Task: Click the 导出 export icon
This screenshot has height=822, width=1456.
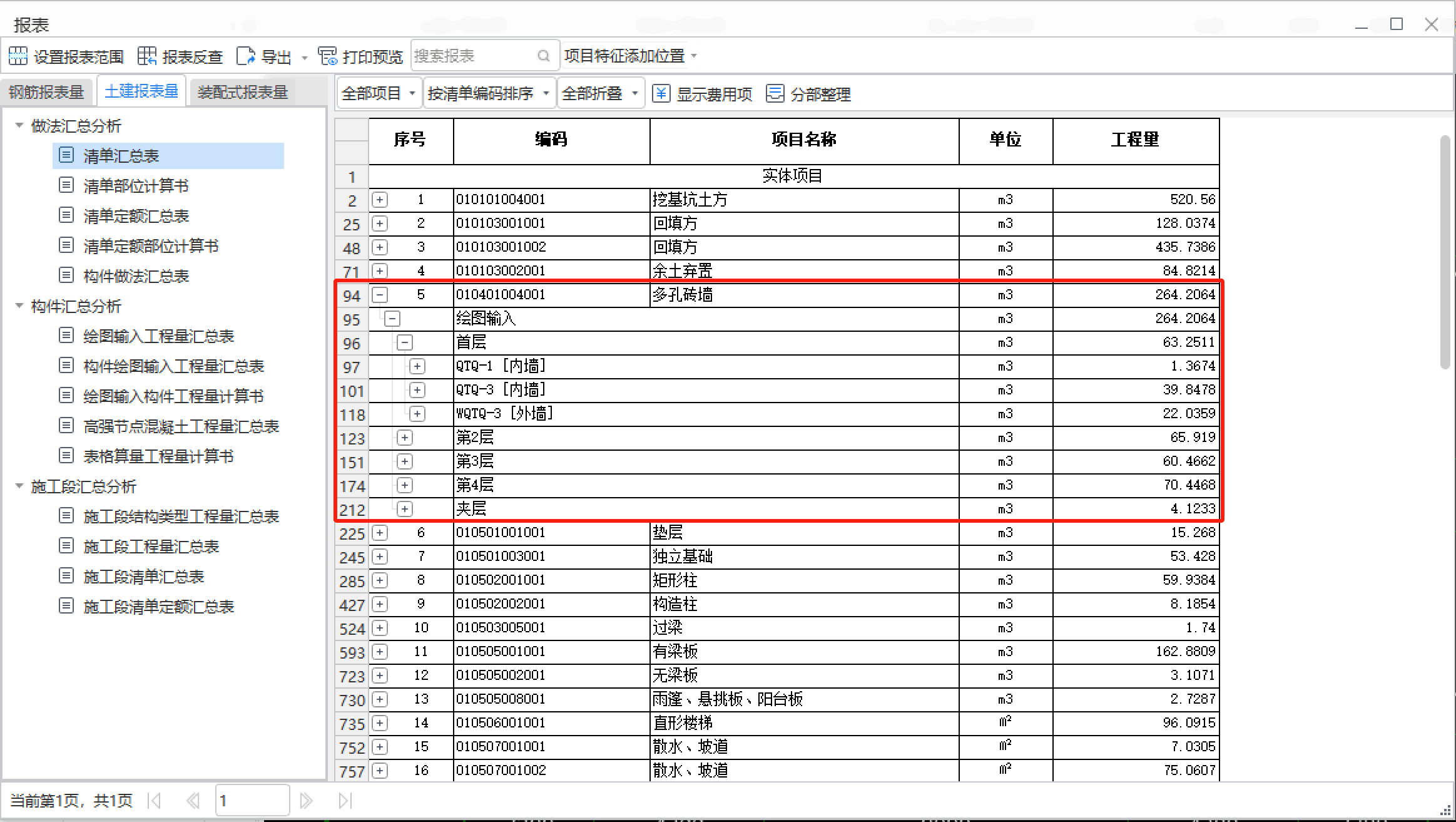Action: tap(245, 56)
